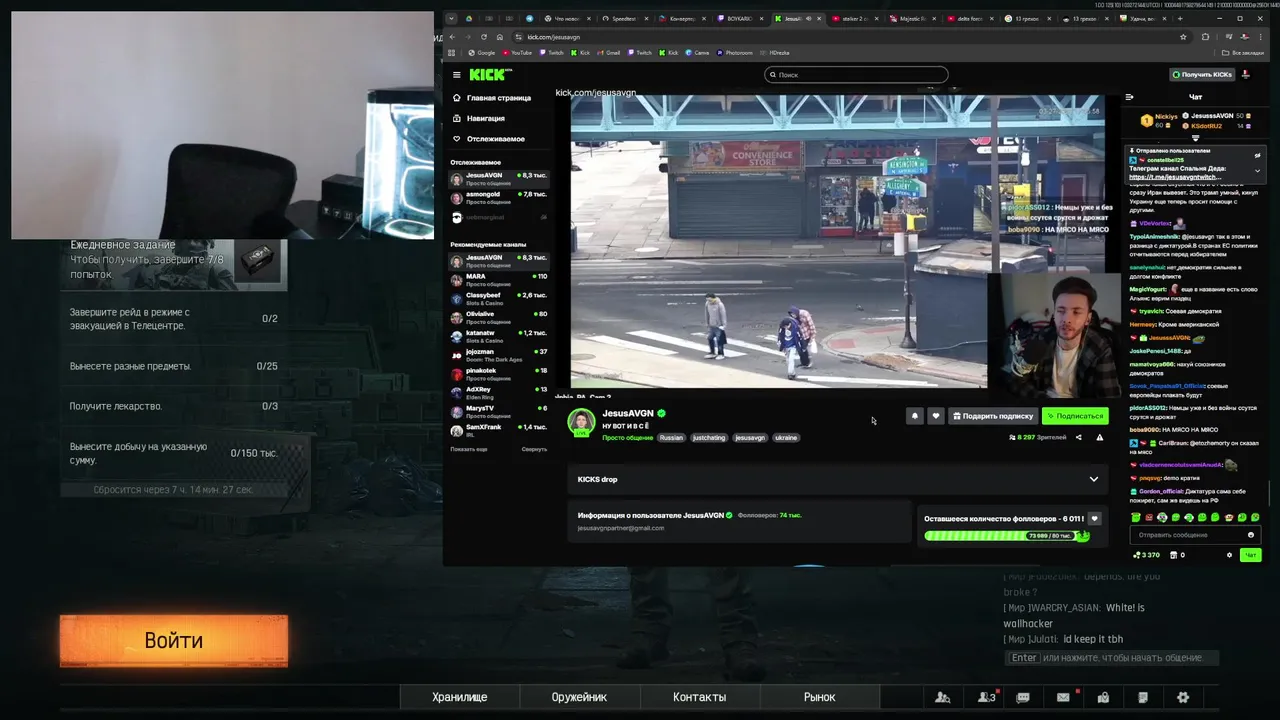Open the Kick hamburger sidebar menu
This screenshot has height=720, width=1280.
pos(456,75)
